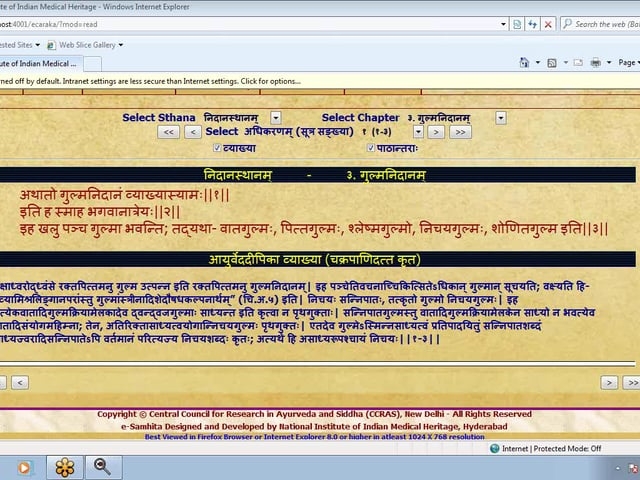Open media player from the taskbar

click(24, 468)
